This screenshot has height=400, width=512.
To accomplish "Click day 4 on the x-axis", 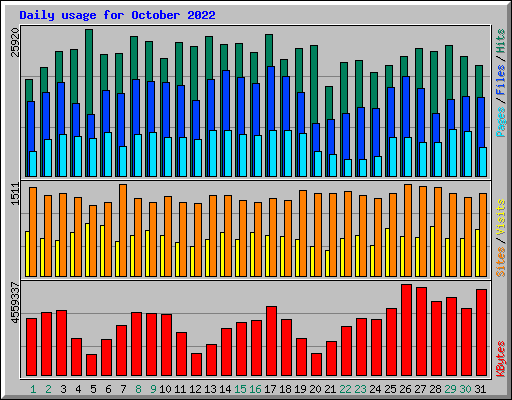I will coord(78,389).
